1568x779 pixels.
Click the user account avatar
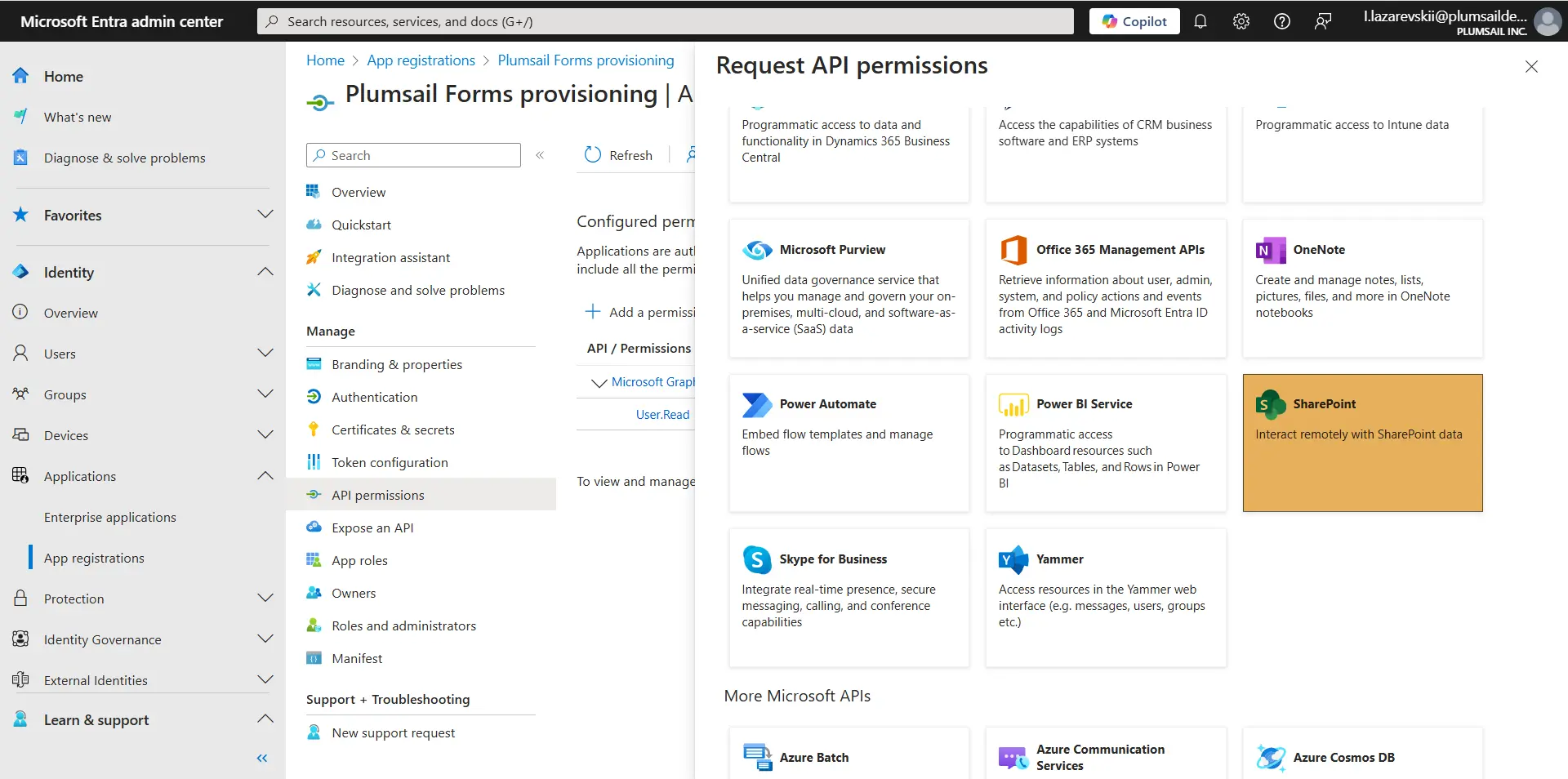1547,21
